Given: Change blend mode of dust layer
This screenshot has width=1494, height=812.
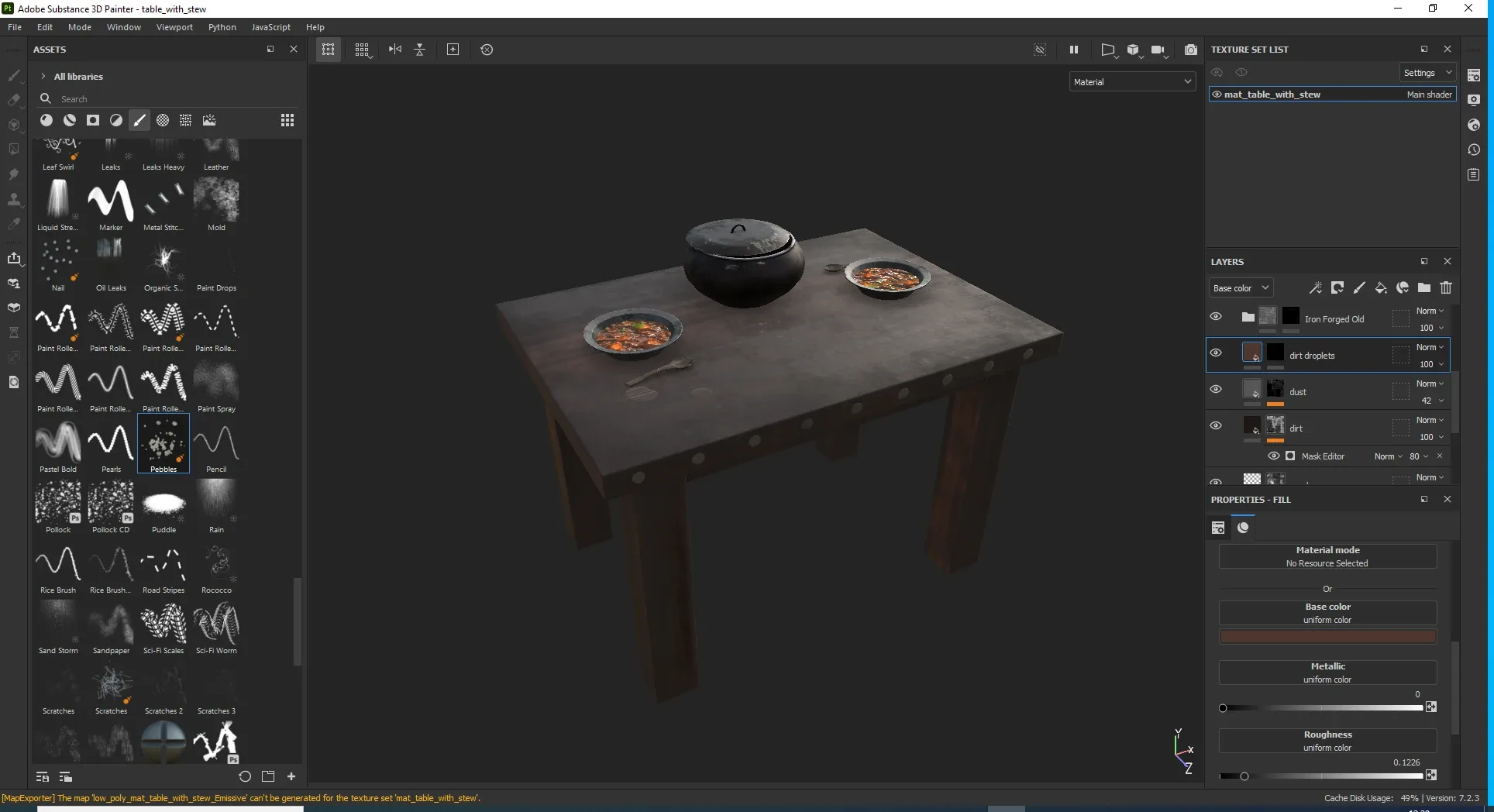Looking at the screenshot, I should tap(1430, 384).
